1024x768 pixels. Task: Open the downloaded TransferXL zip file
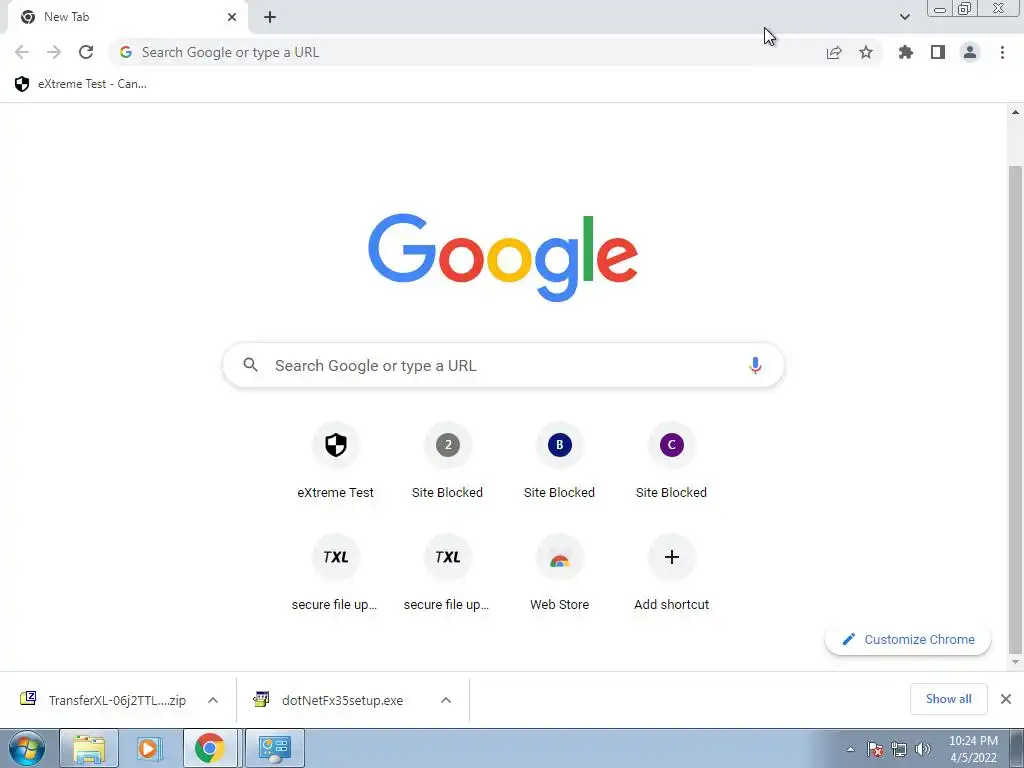[104, 700]
